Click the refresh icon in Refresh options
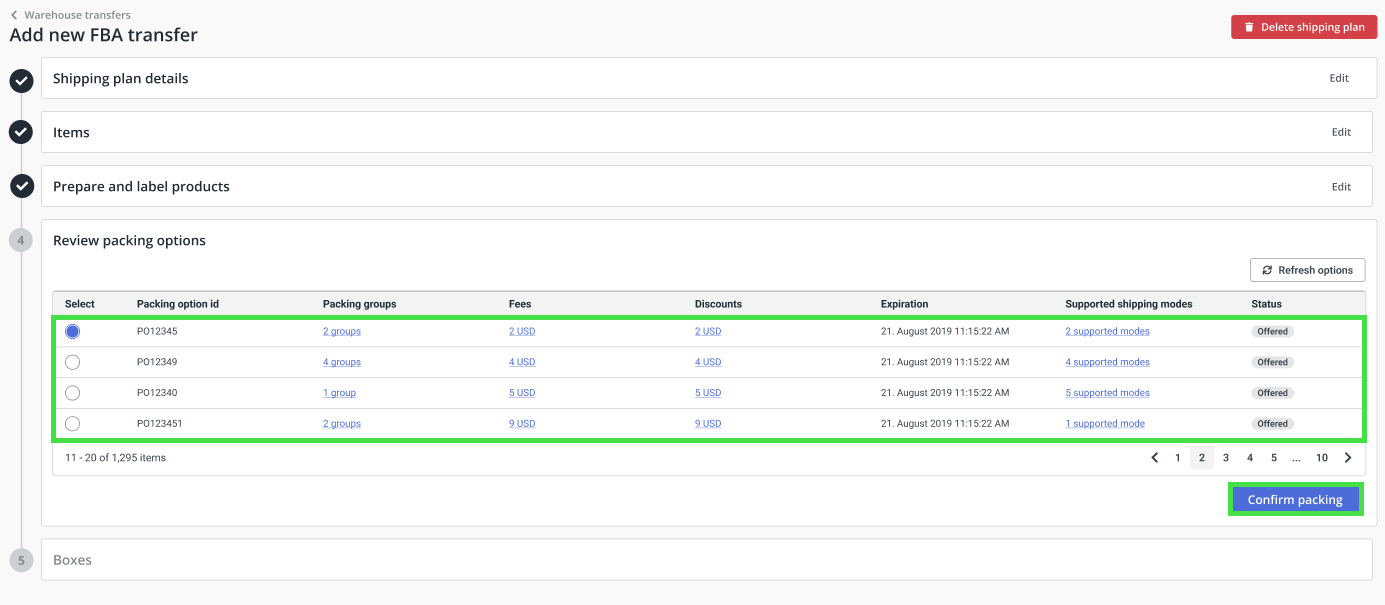Viewport: 1385px width, 605px height. [x=1268, y=270]
